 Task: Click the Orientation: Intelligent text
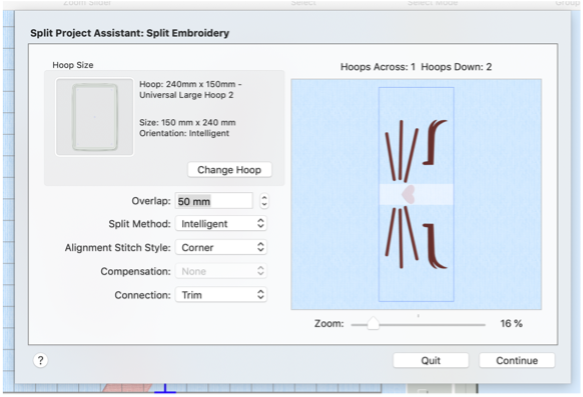pos(184,133)
